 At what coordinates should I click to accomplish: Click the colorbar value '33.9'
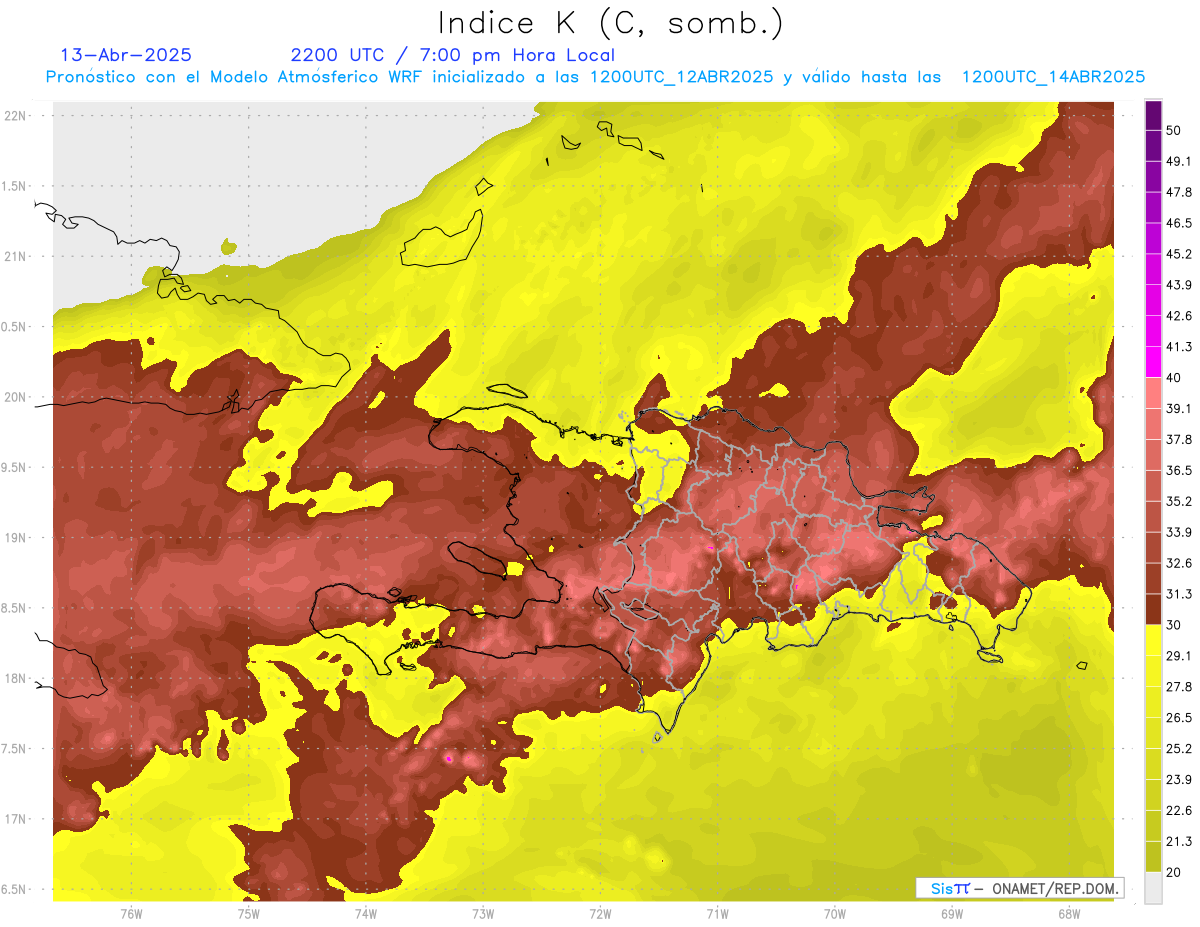1179,532
